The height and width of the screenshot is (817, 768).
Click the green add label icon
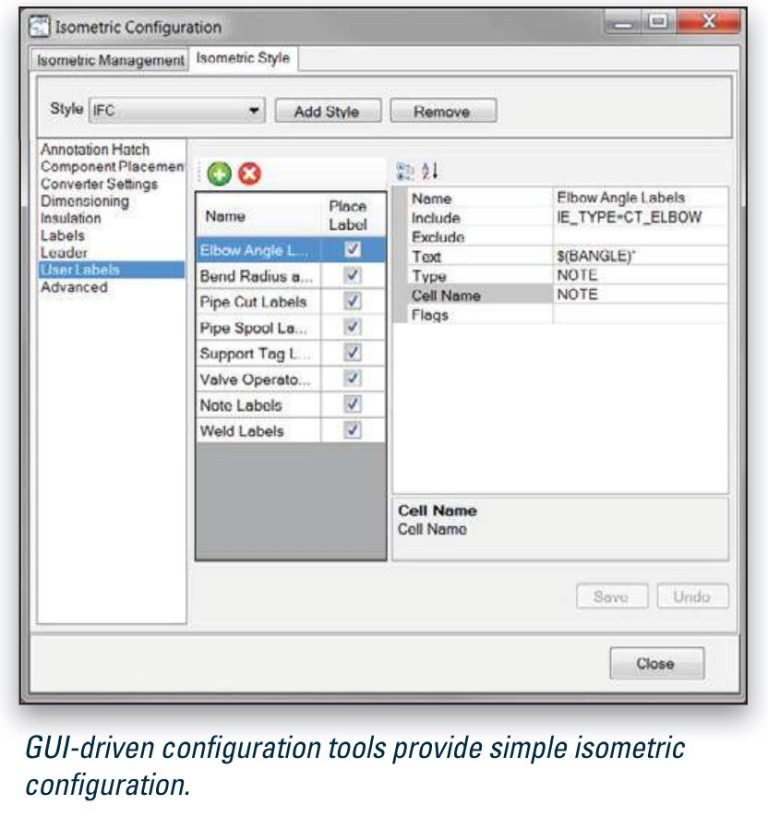(220, 173)
